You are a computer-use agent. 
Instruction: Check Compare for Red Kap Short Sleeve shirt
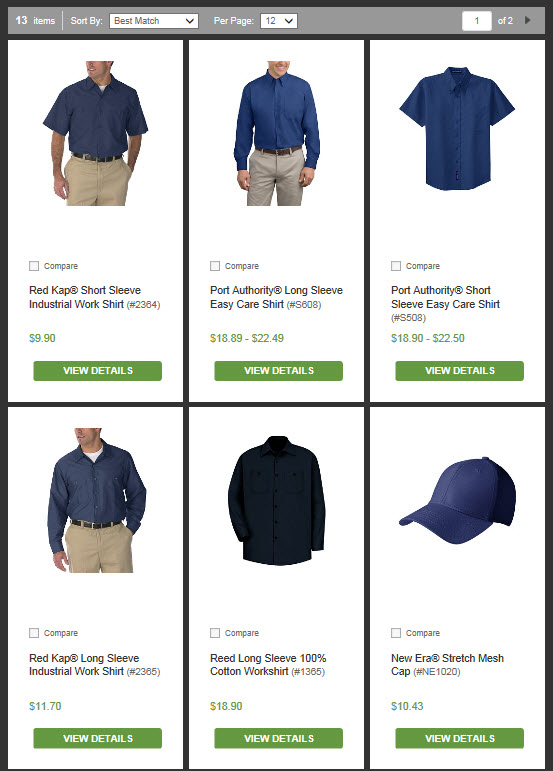tap(34, 266)
